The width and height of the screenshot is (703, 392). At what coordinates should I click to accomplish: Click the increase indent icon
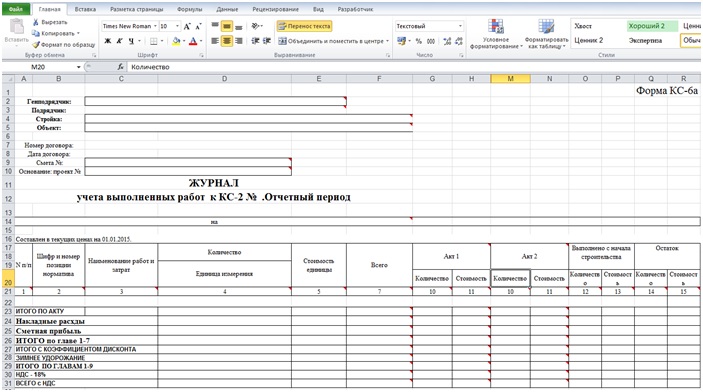[267, 41]
